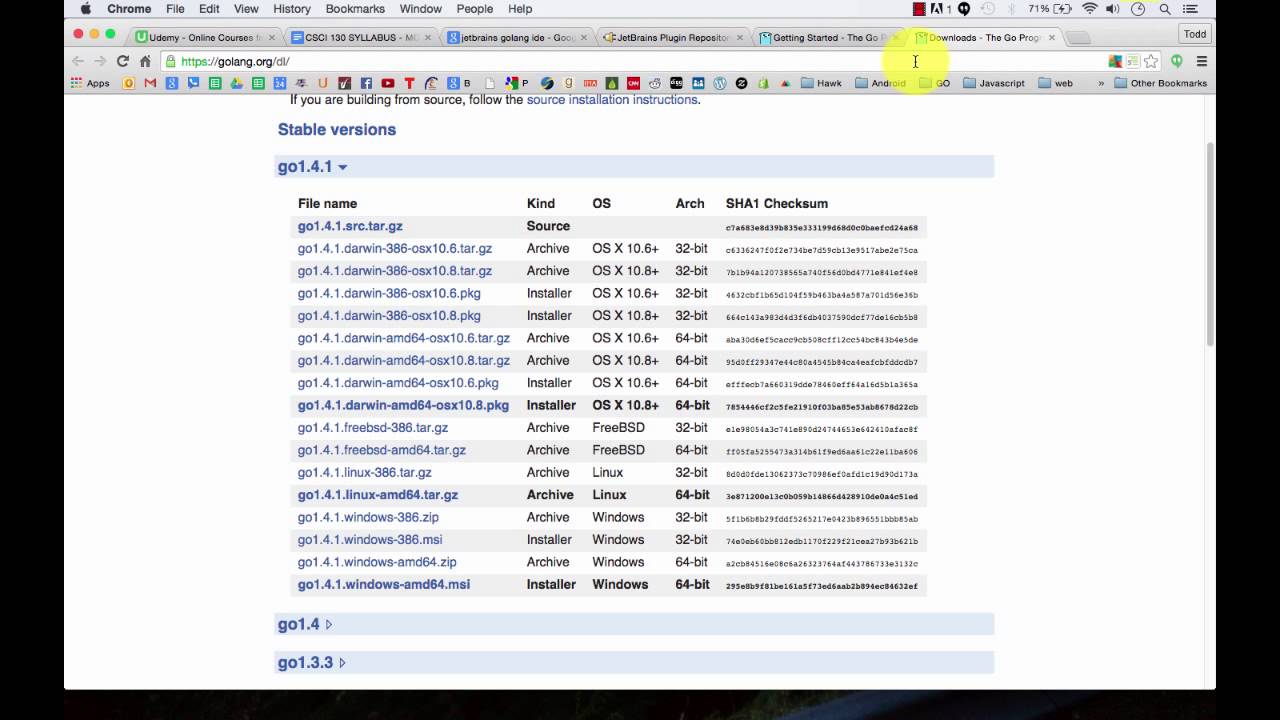Open Spotlight search in macOS menu bar
The image size is (1280, 720).
(x=1165, y=9)
